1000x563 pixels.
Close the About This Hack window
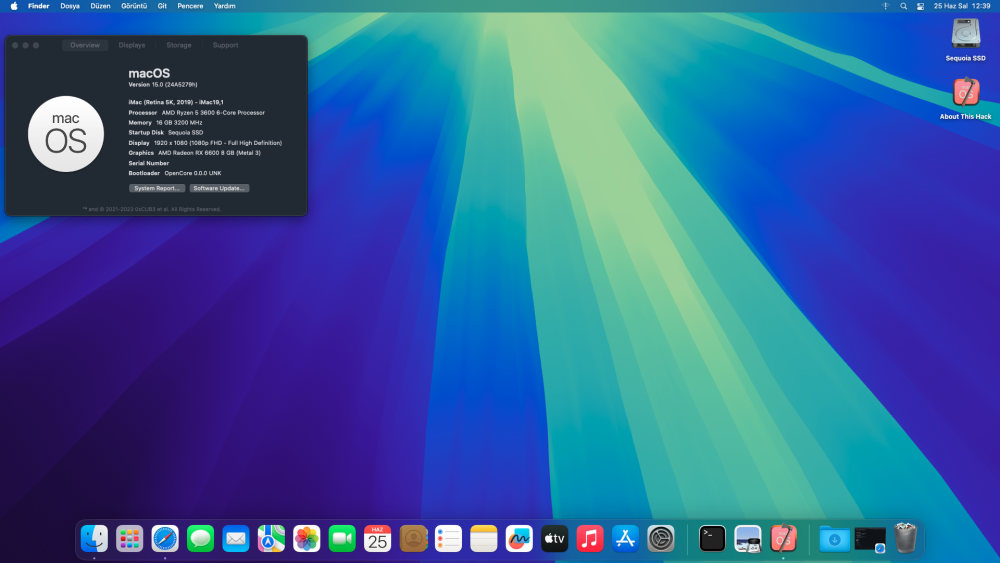pyautogui.click(x=15, y=45)
